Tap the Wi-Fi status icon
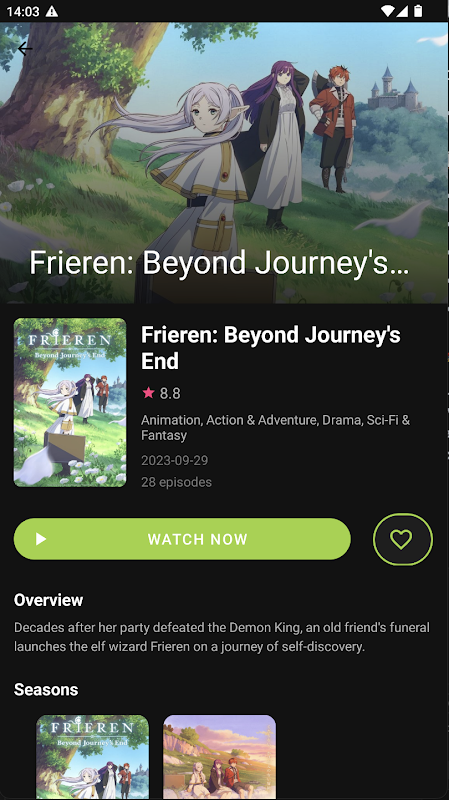Image resolution: width=449 pixels, height=800 pixels. [x=388, y=11]
